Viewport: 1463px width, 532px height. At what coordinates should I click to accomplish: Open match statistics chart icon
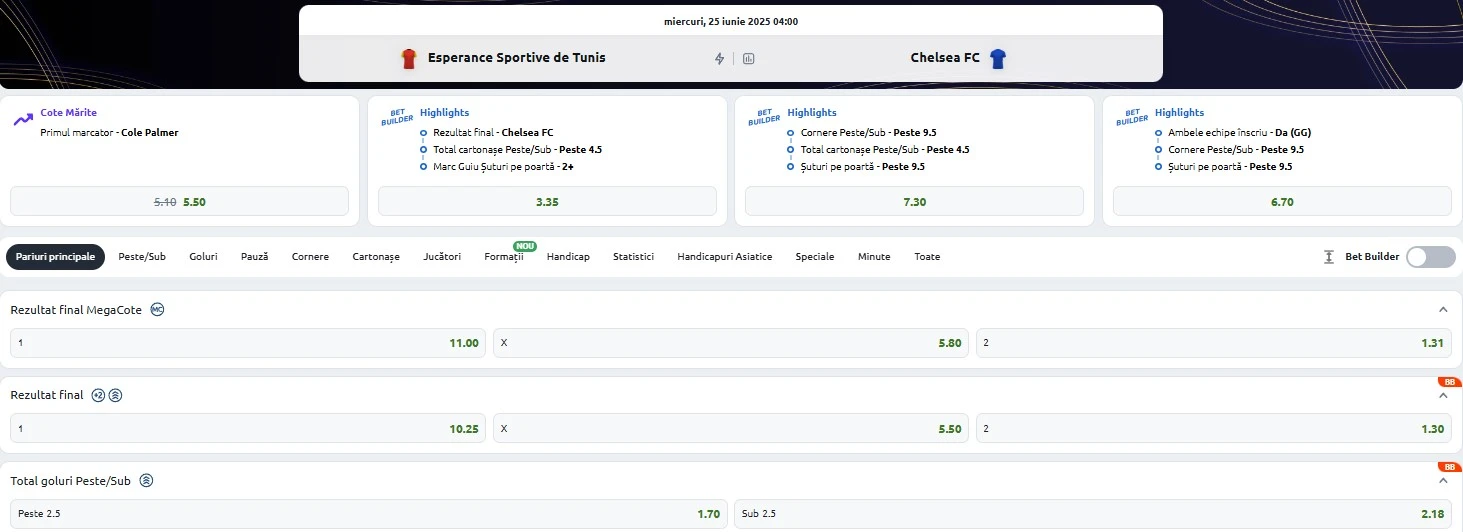[x=748, y=58]
